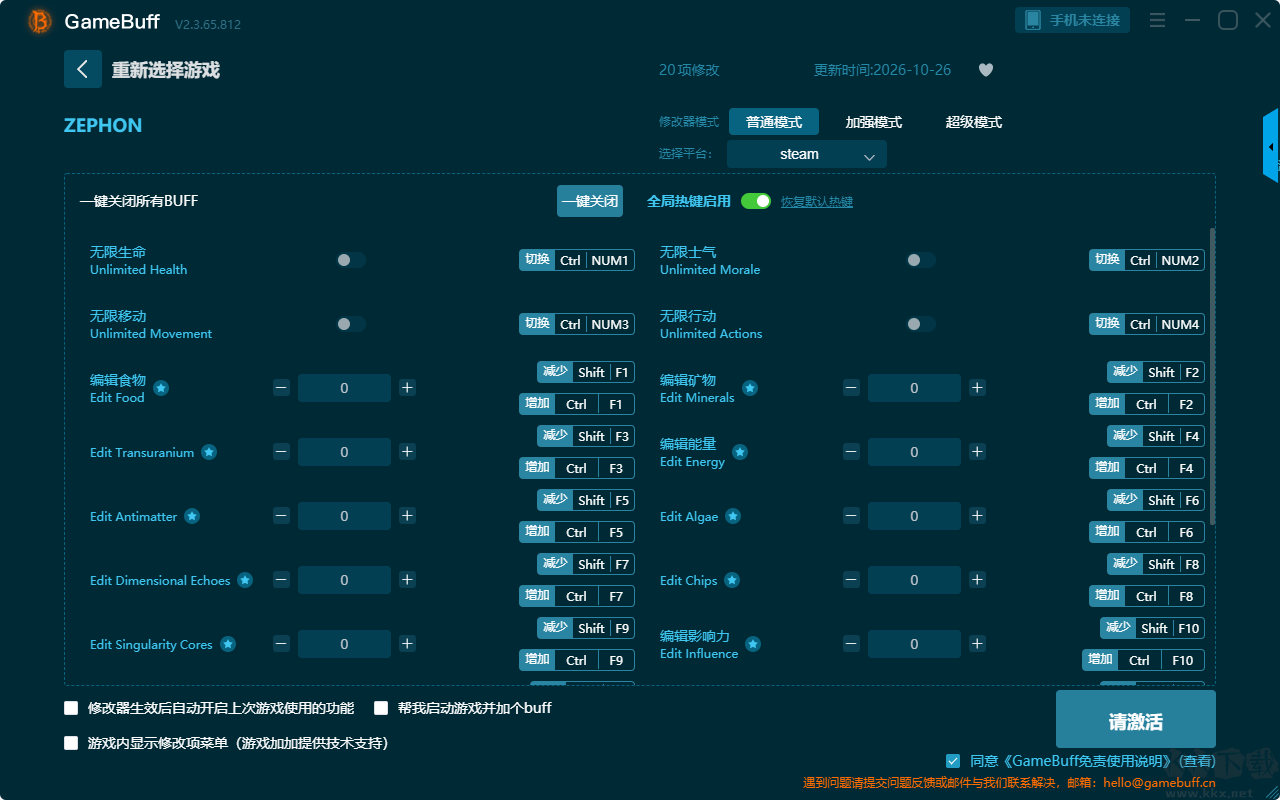Expand the blue side panel arrow
The image size is (1280, 800).
point(1271,146)
